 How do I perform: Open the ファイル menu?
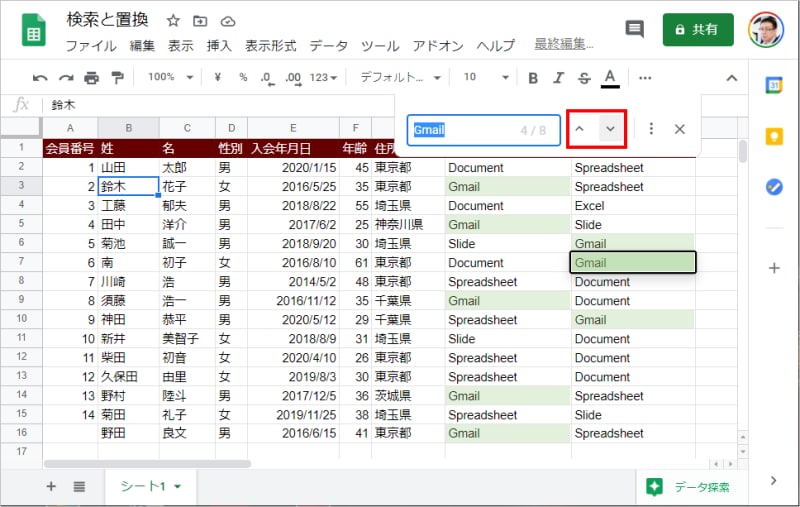(x=91, y=46)
